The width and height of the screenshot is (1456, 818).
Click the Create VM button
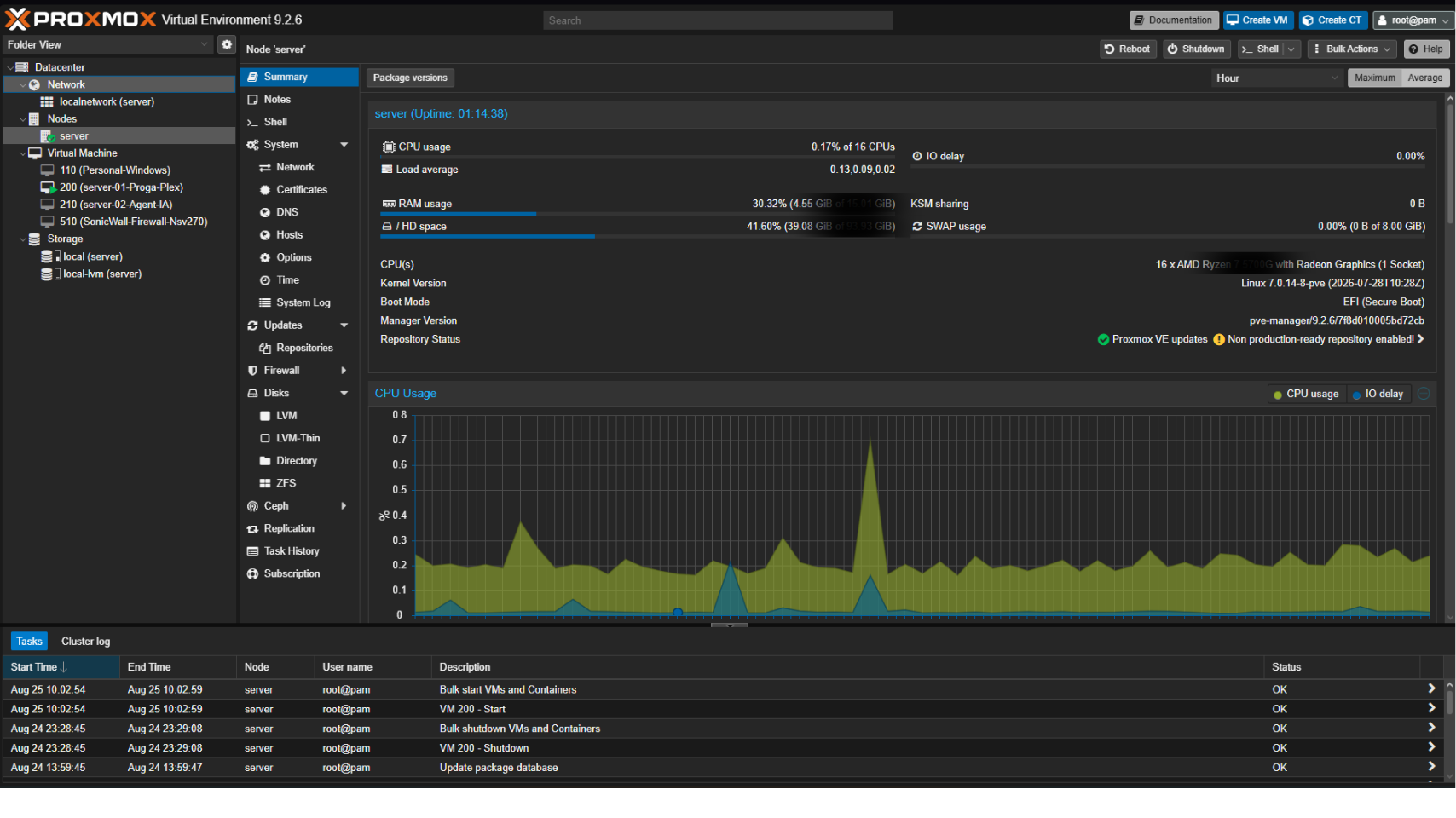pos(1258,20)
